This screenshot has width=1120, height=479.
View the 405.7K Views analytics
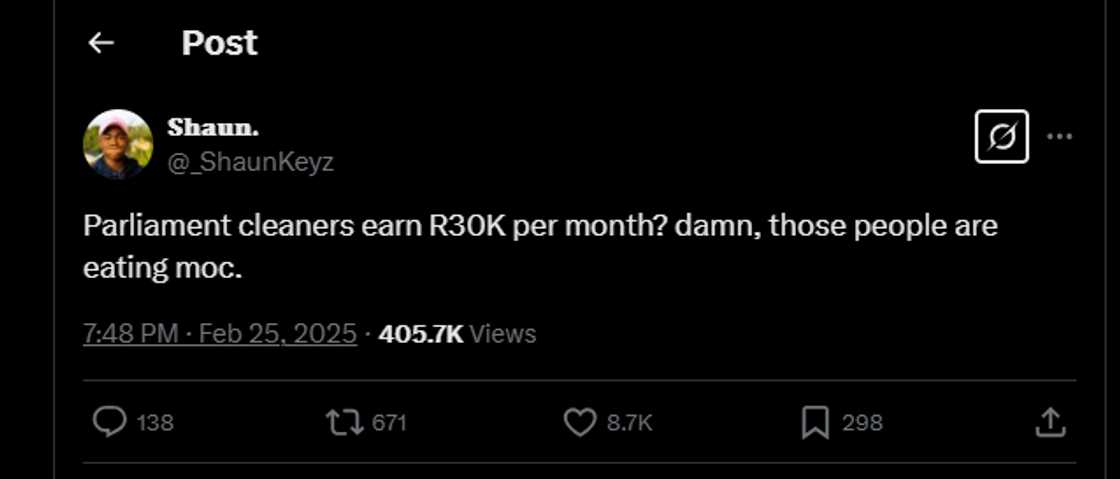click(x=457, y=333)
